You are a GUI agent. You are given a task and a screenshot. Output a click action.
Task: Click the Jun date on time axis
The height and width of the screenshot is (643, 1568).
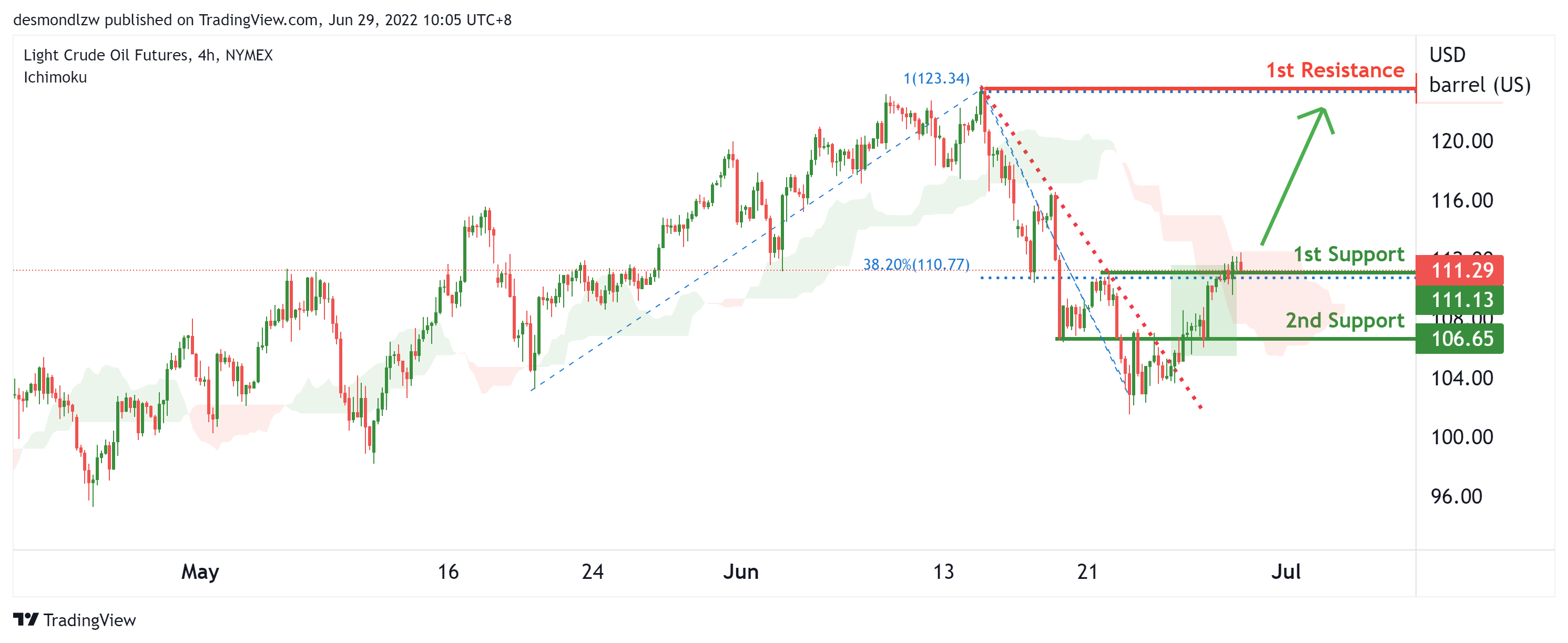(740, 571)
